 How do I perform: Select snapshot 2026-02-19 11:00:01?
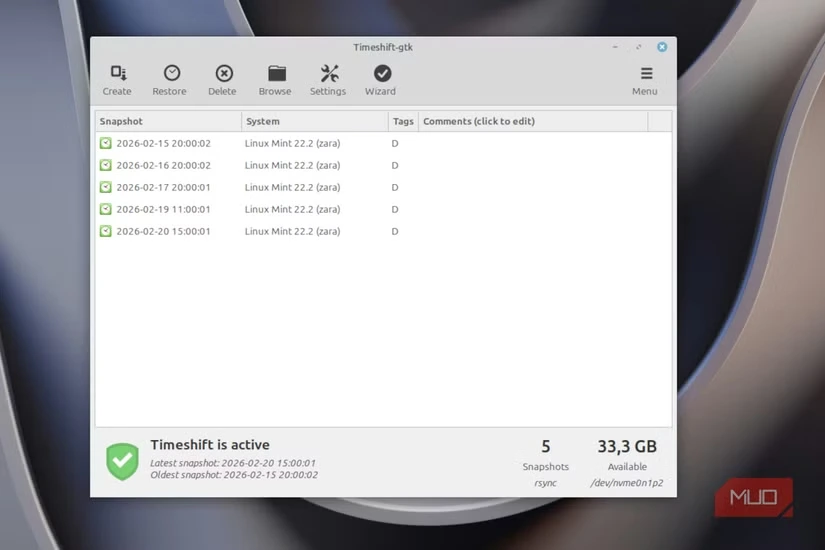(x=163, y=209)
